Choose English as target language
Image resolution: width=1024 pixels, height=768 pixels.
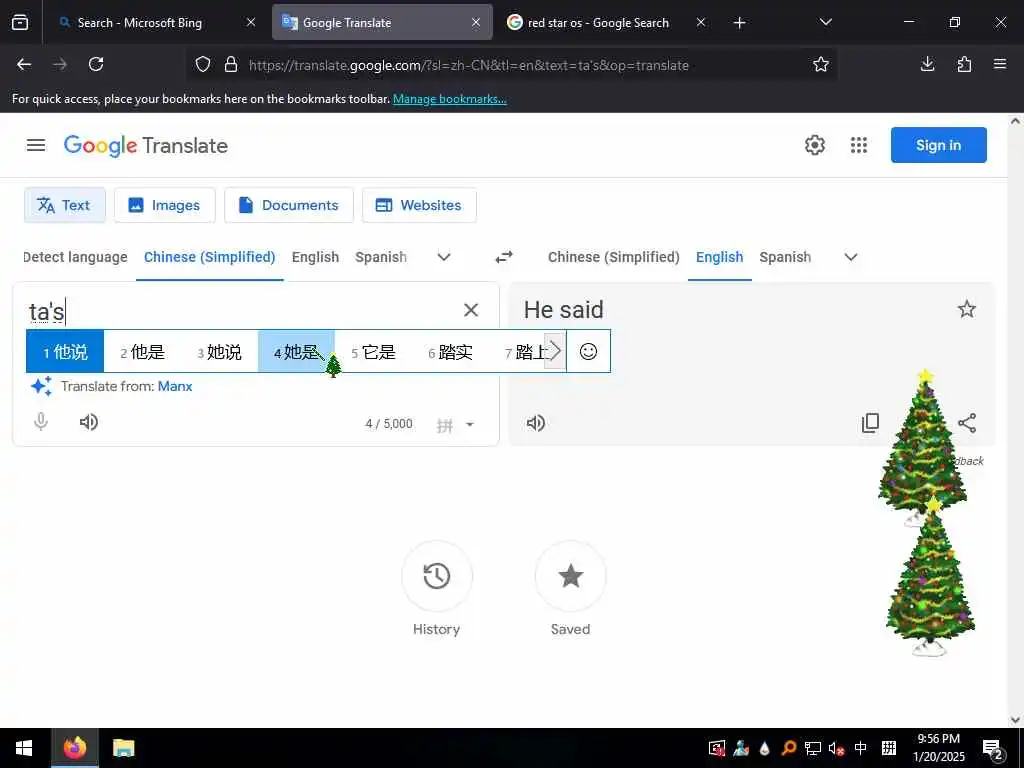pos(720,257)
